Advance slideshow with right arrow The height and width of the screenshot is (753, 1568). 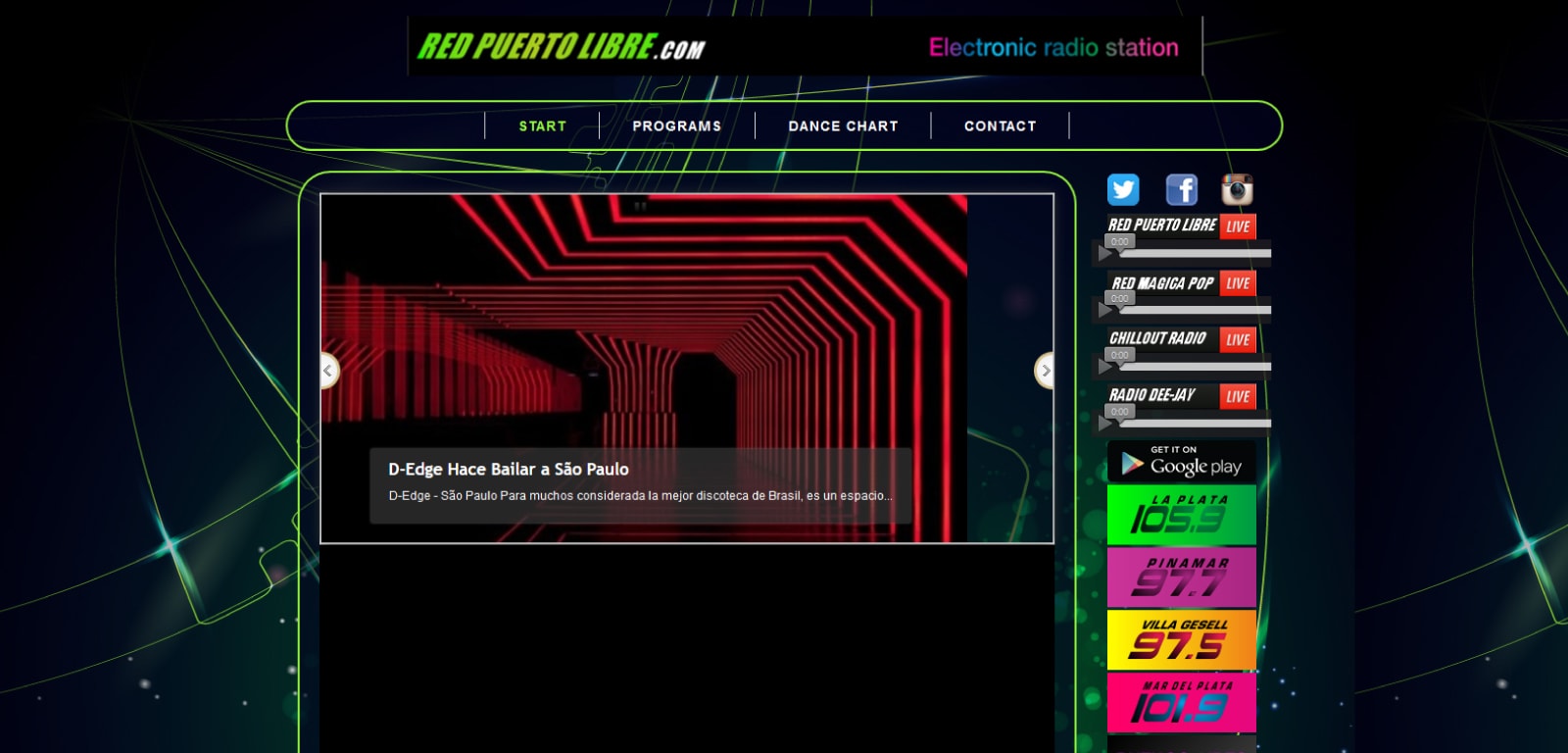tap(1045, 371)
